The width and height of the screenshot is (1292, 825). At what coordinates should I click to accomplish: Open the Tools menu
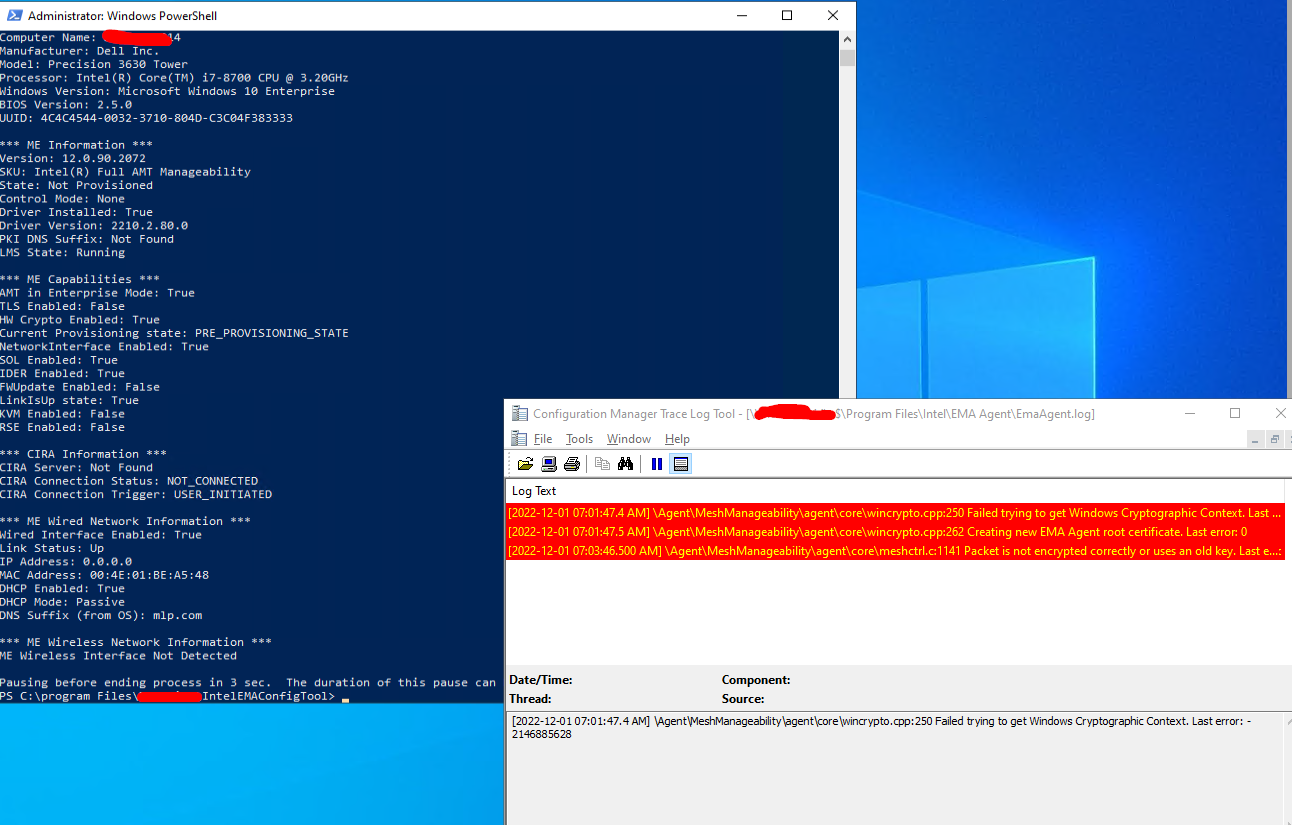579,439
